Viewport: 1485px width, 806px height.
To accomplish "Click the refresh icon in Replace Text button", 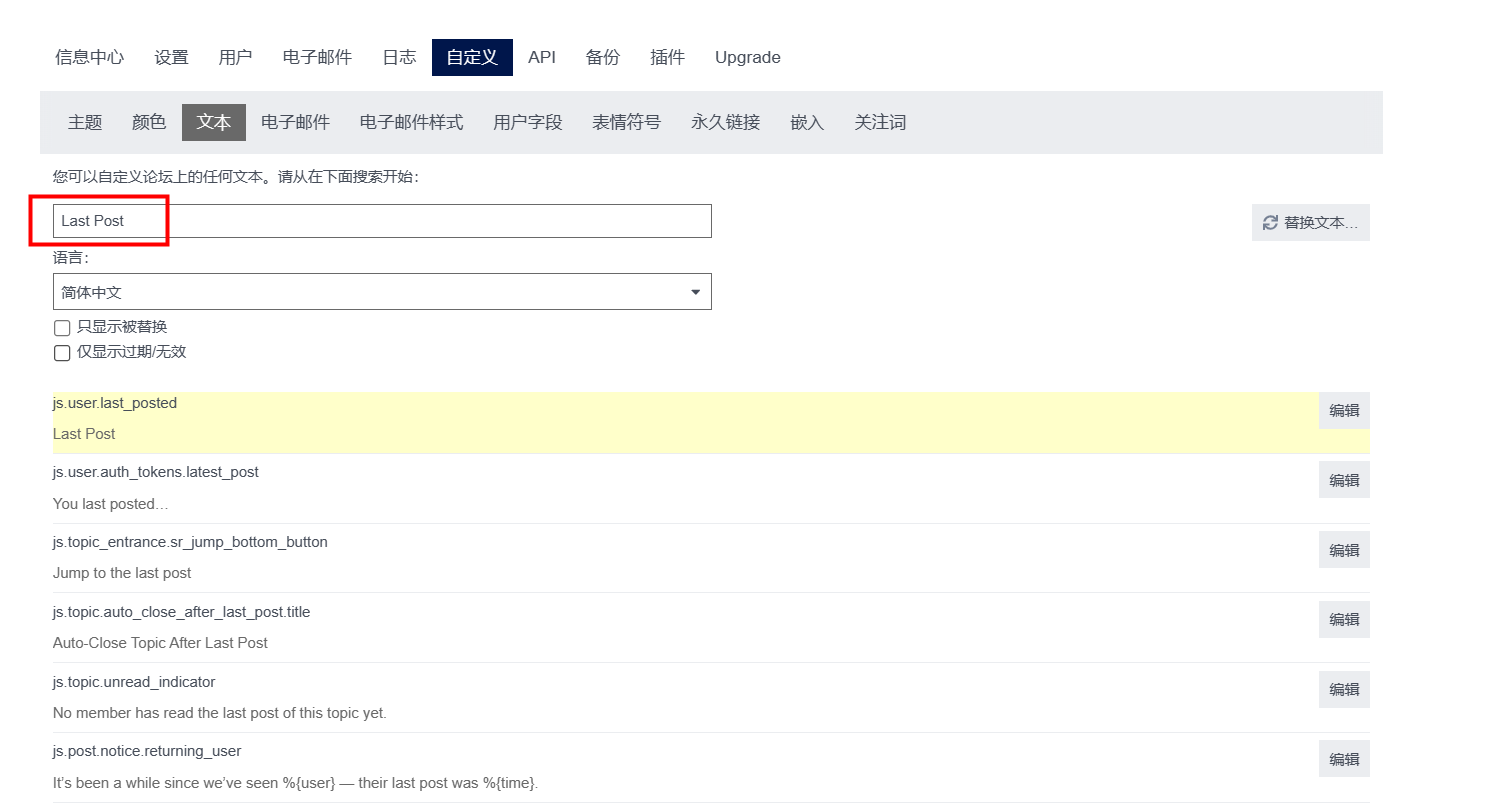I will pyautogui.click(x=1270, y=223).
